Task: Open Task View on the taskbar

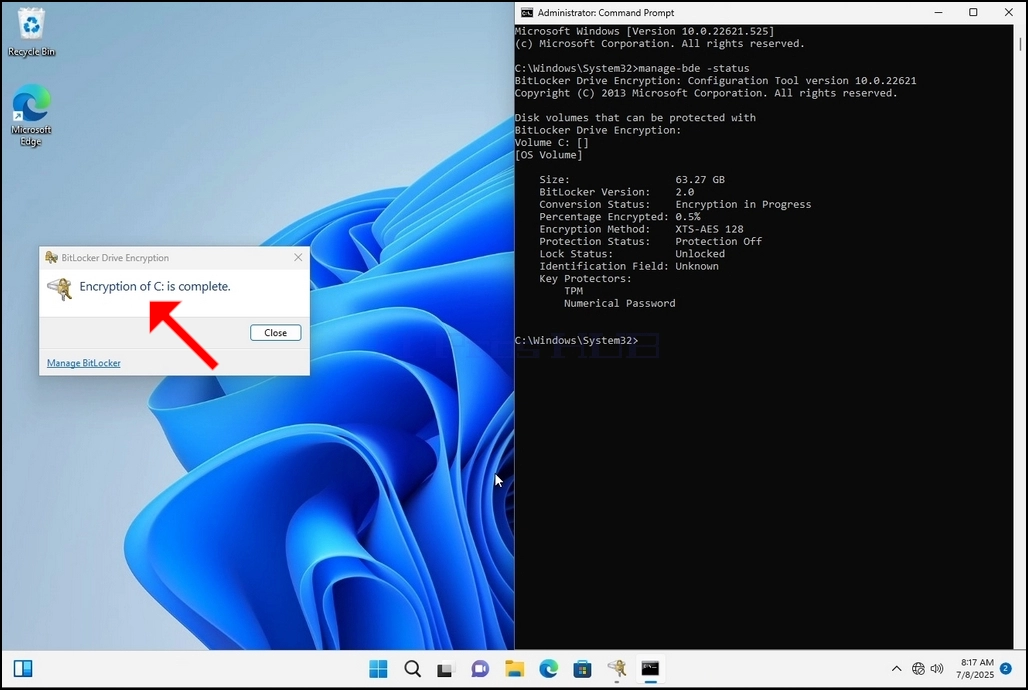Action: [x=446, y=668]
